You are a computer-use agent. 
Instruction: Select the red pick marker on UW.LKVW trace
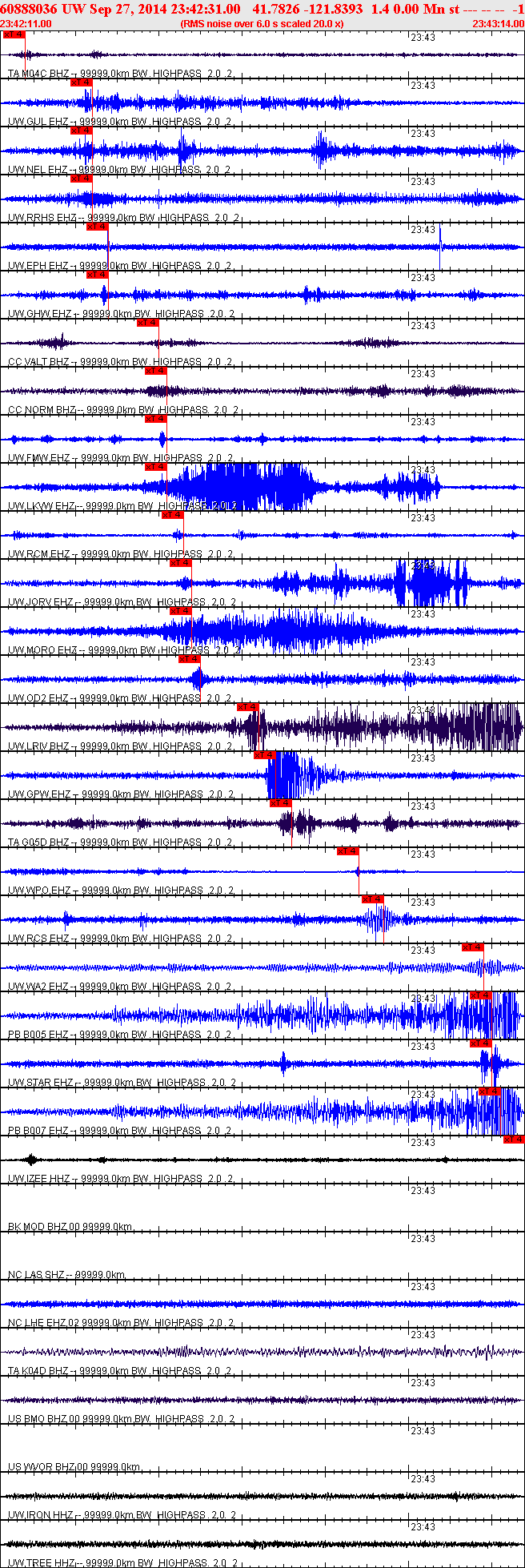[x=155, y=467]
